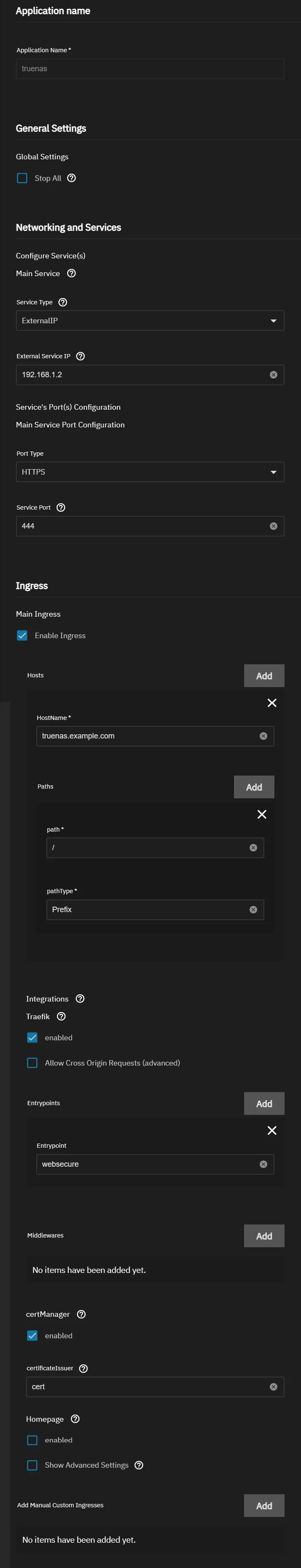
Task: Open the certManager help icon
Action: [81, 1313]
